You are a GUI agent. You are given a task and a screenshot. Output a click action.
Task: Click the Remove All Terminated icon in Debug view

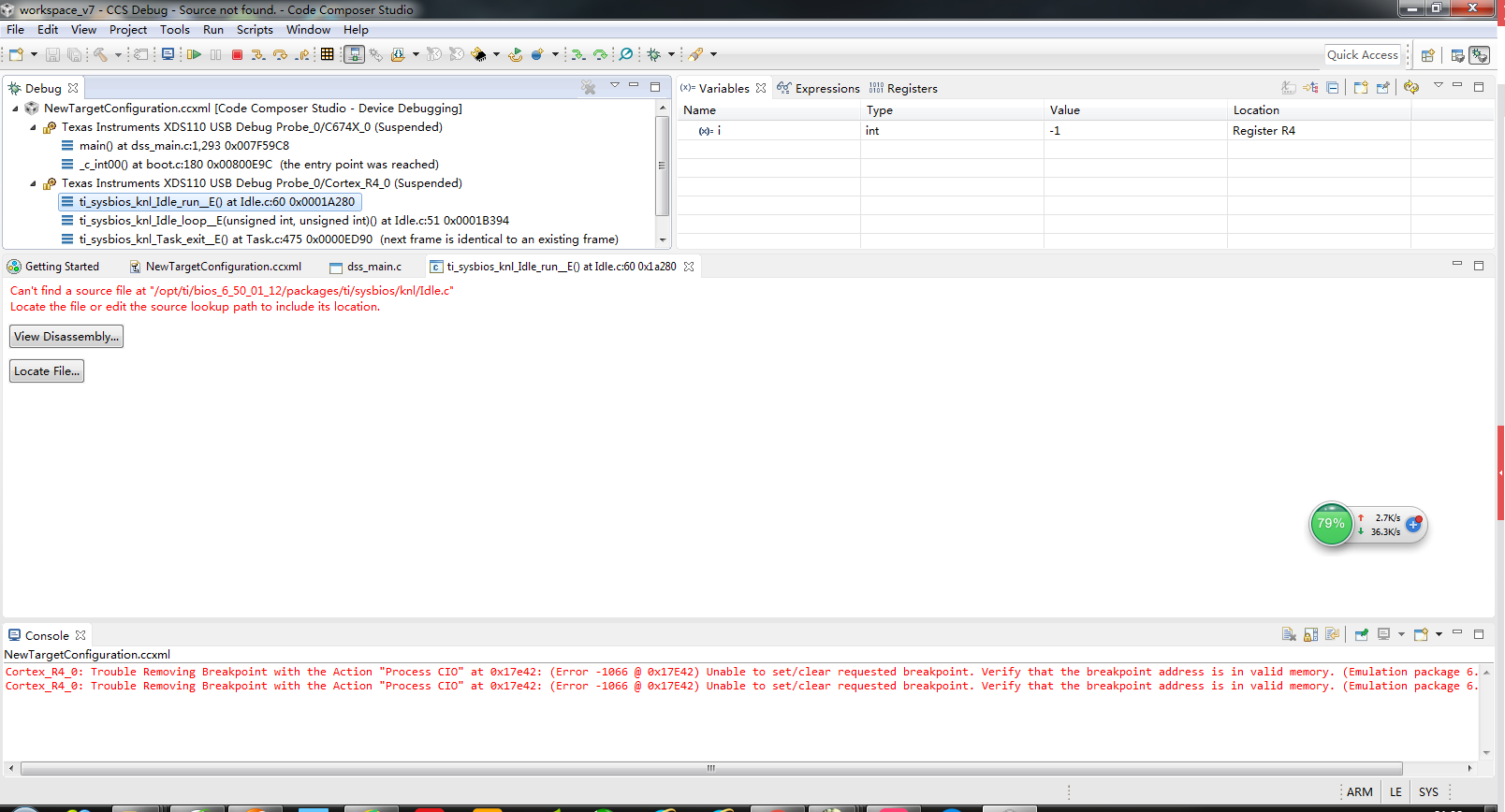coord(588,87)
